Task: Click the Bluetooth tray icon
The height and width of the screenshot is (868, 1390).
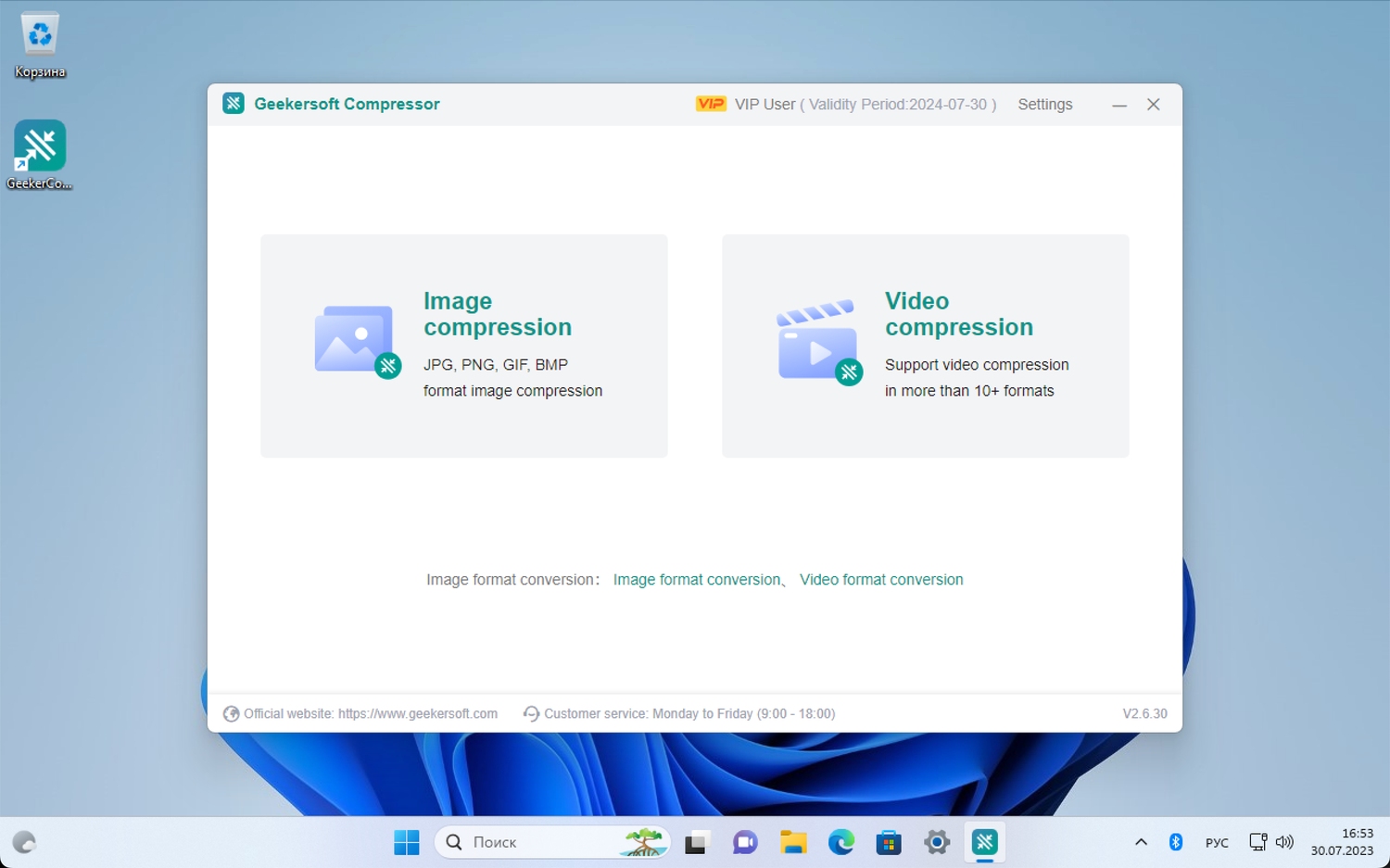Action: click(1176, 842)
